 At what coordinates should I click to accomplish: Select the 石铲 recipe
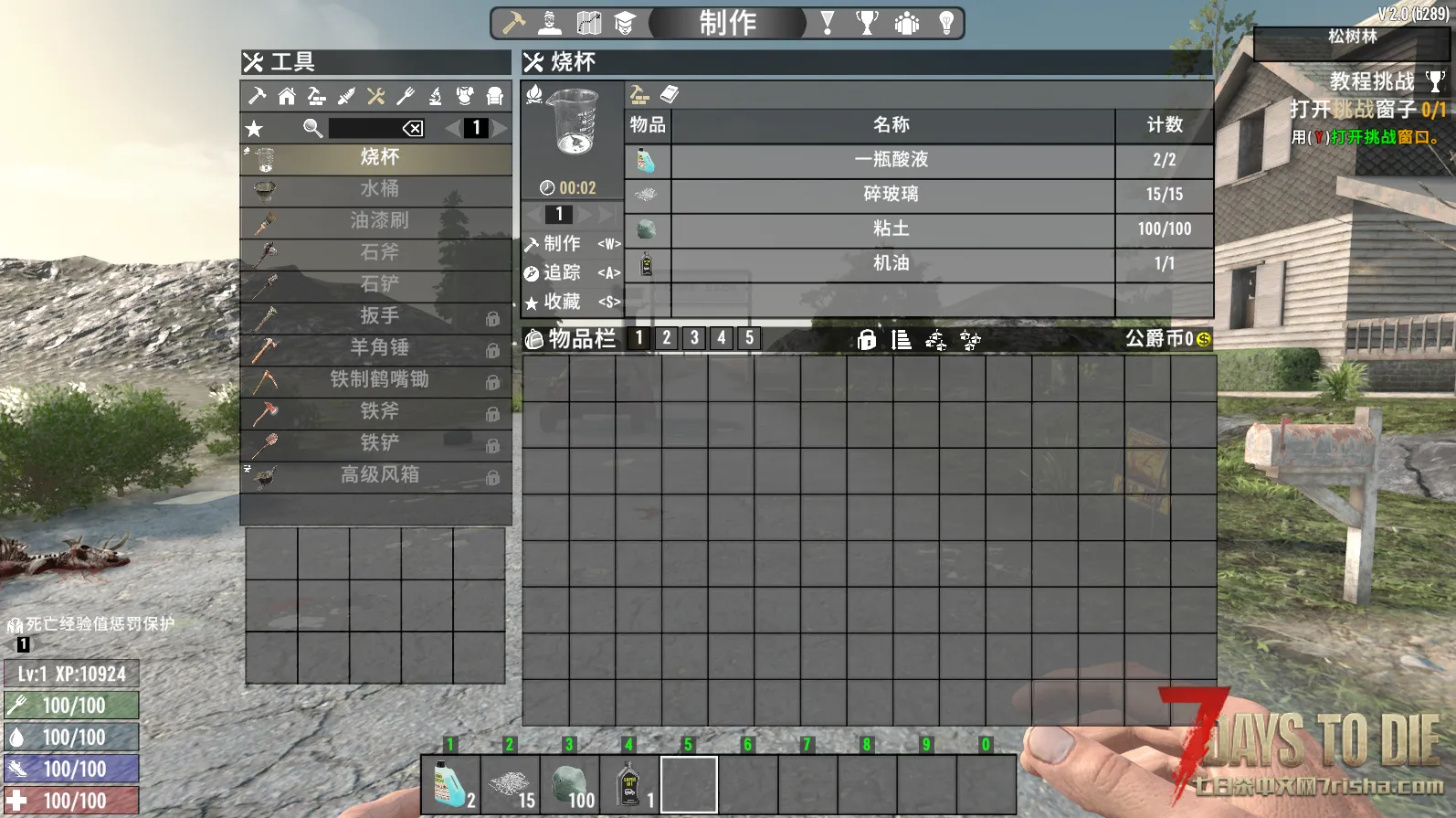click(x=376, y=285)
